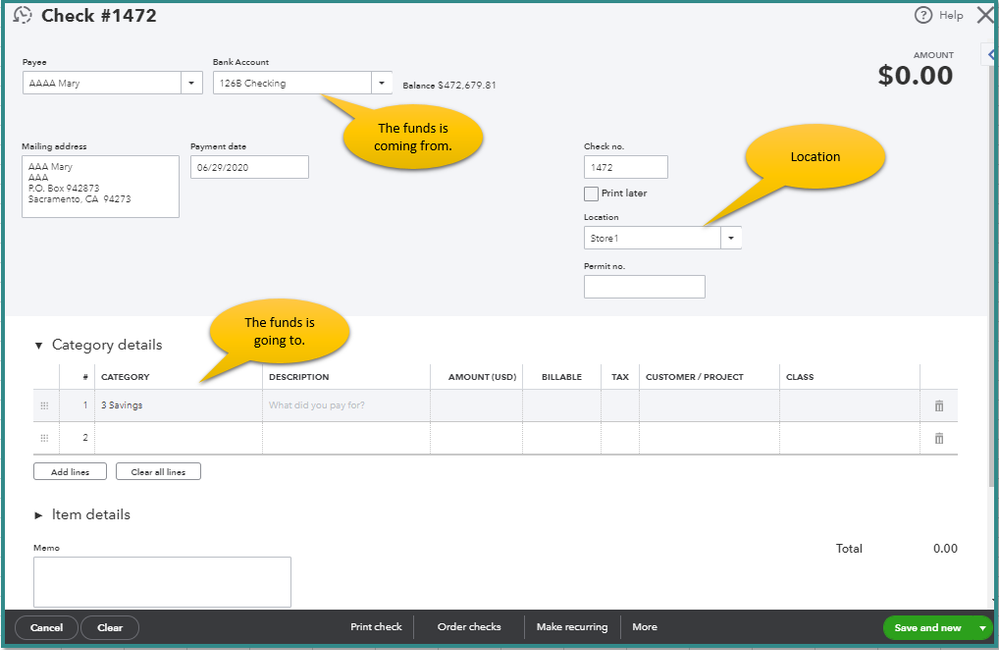This screenshot has height=650, width=999.
Task: Open the Payee dropdown arrow
Action: 191,83
